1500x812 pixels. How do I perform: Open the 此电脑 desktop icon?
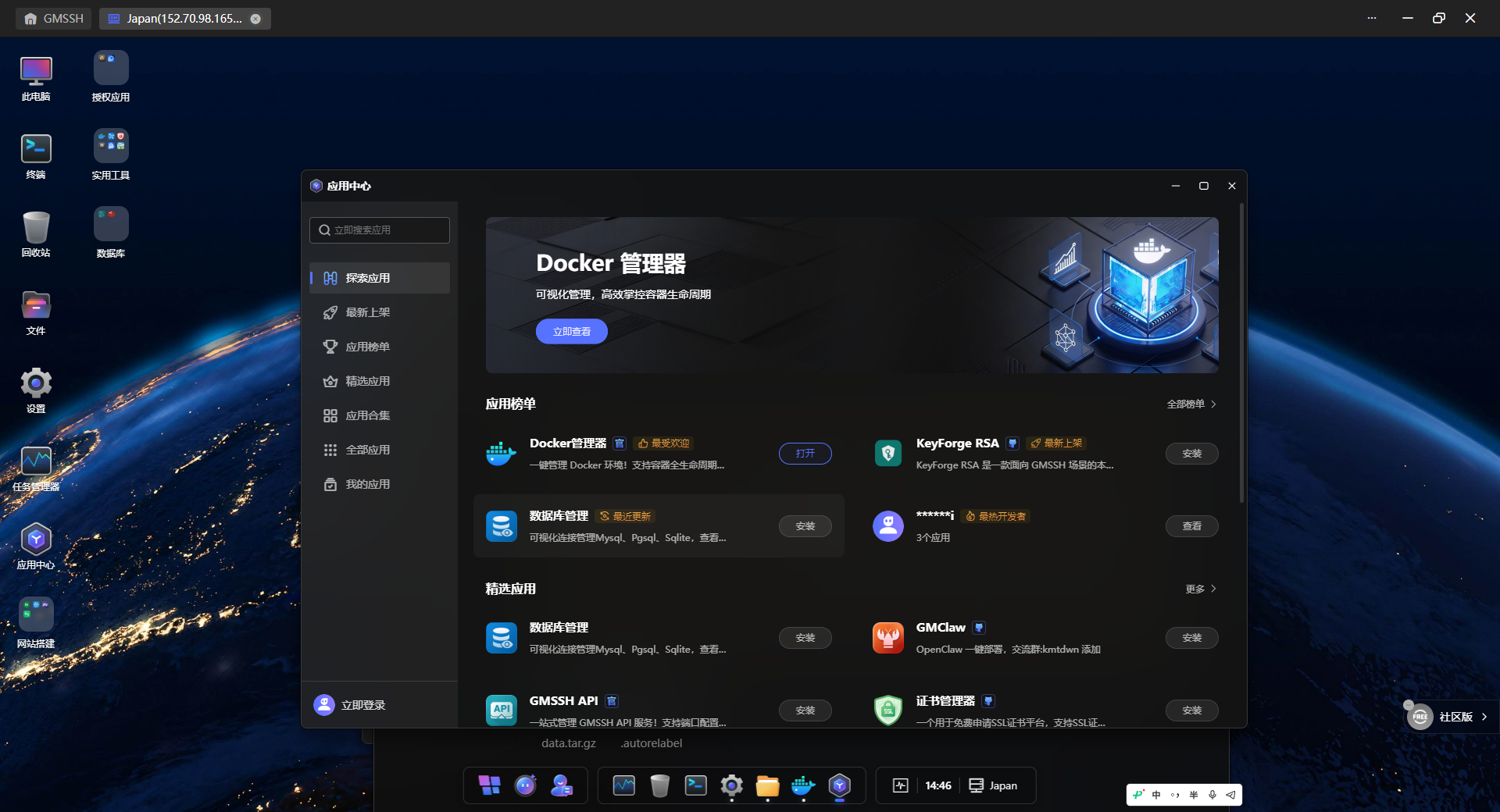click(x=36, y=78)
